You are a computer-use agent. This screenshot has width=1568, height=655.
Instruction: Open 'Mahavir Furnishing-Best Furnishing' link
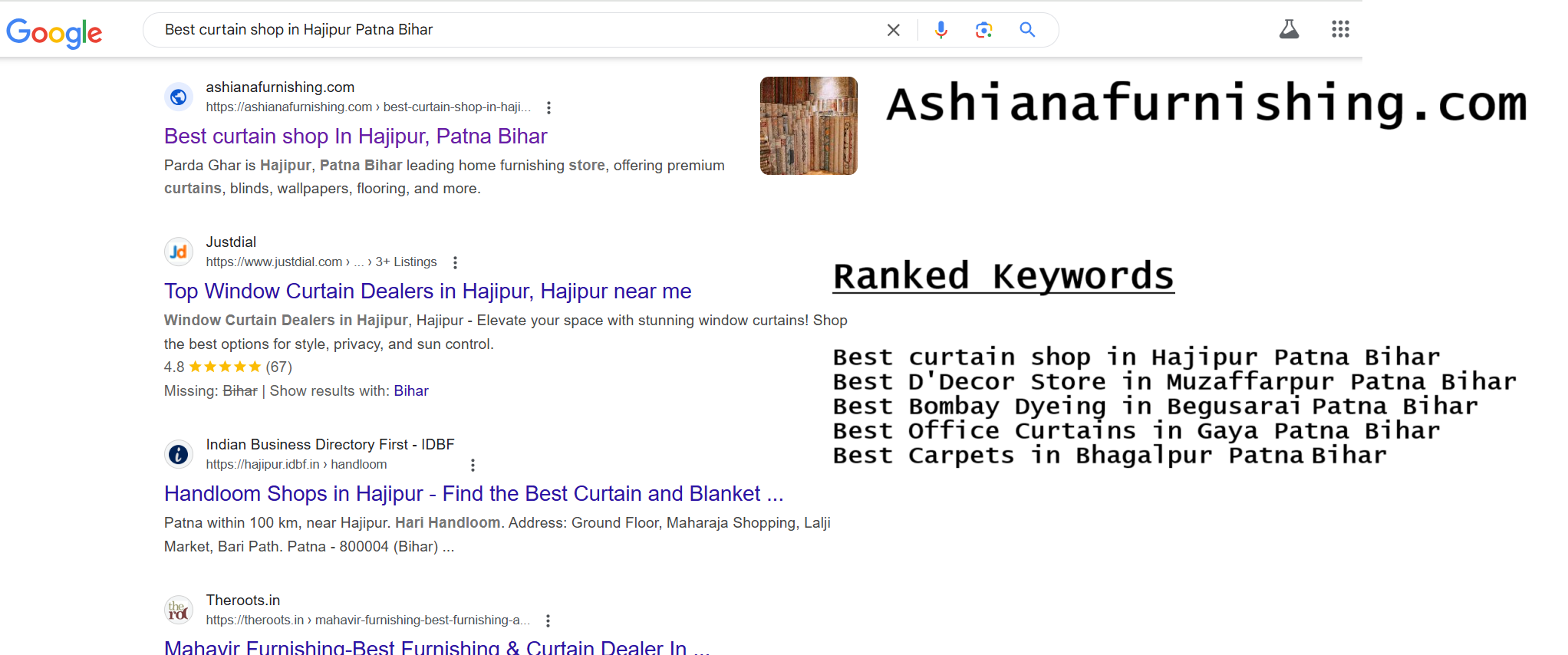436,647
